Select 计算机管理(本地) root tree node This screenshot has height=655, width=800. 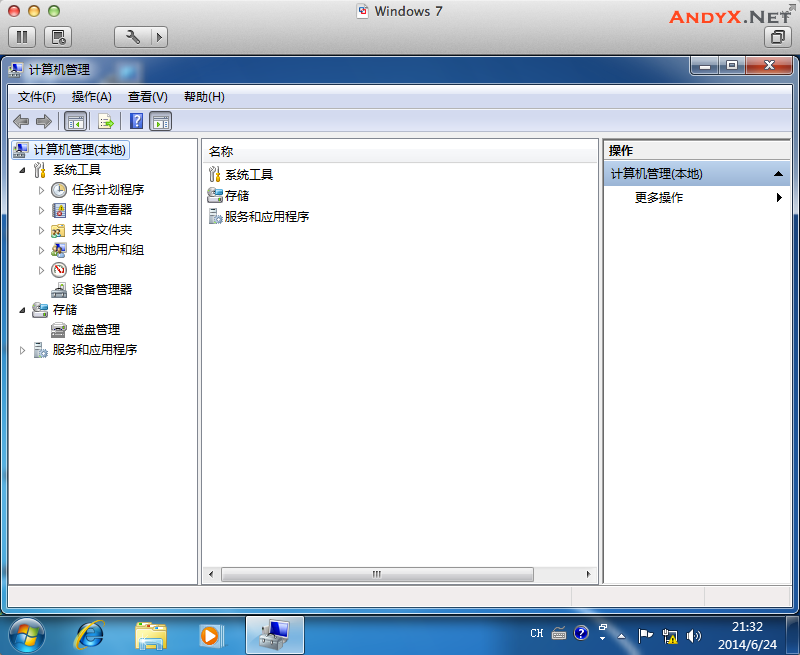point(71,150)
